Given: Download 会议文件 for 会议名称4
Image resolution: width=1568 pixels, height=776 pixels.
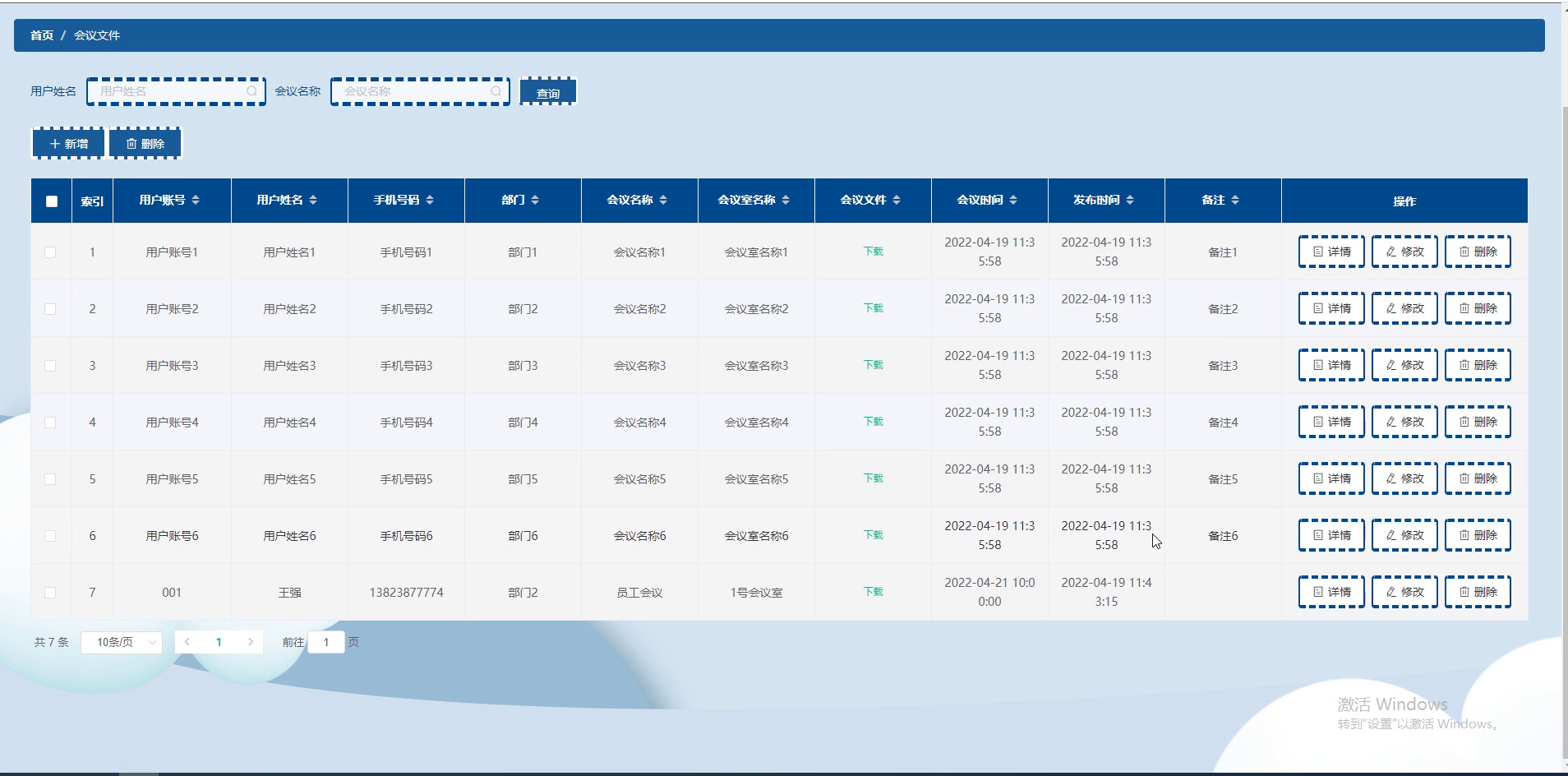Looking at the screenshot, I should (873, 422).
